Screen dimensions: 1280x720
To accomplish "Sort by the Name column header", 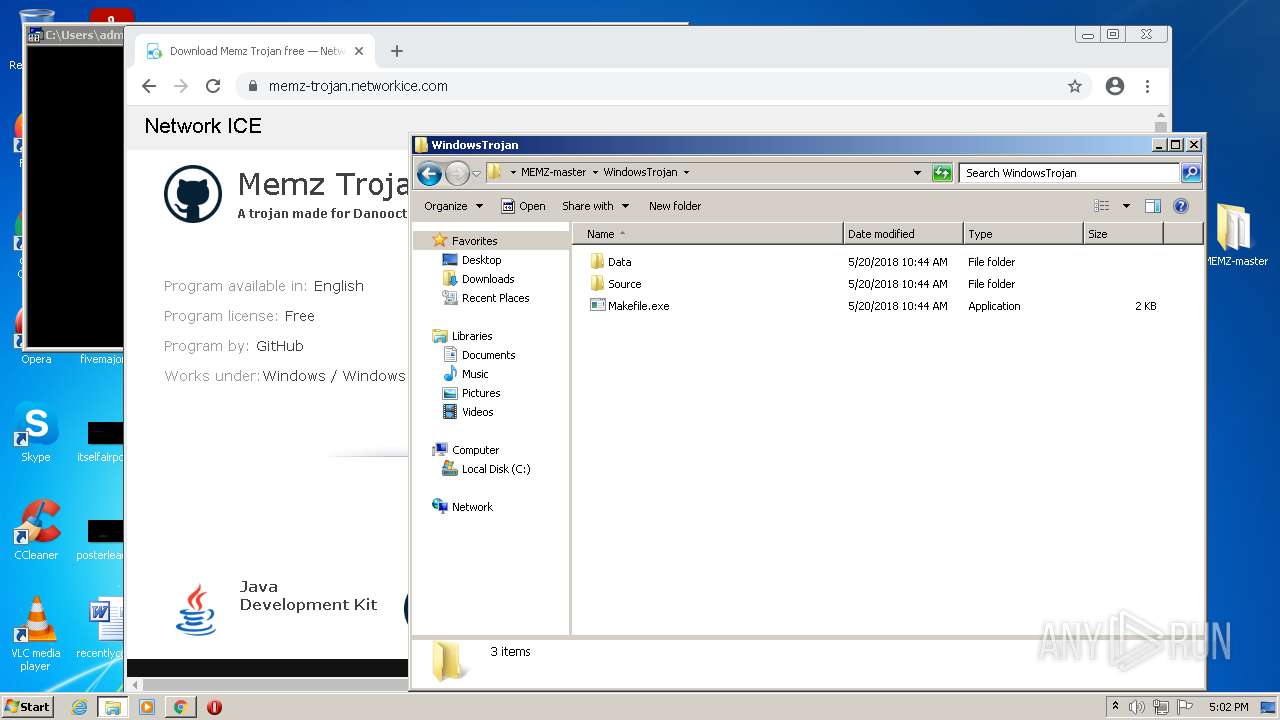I will 707,234.
